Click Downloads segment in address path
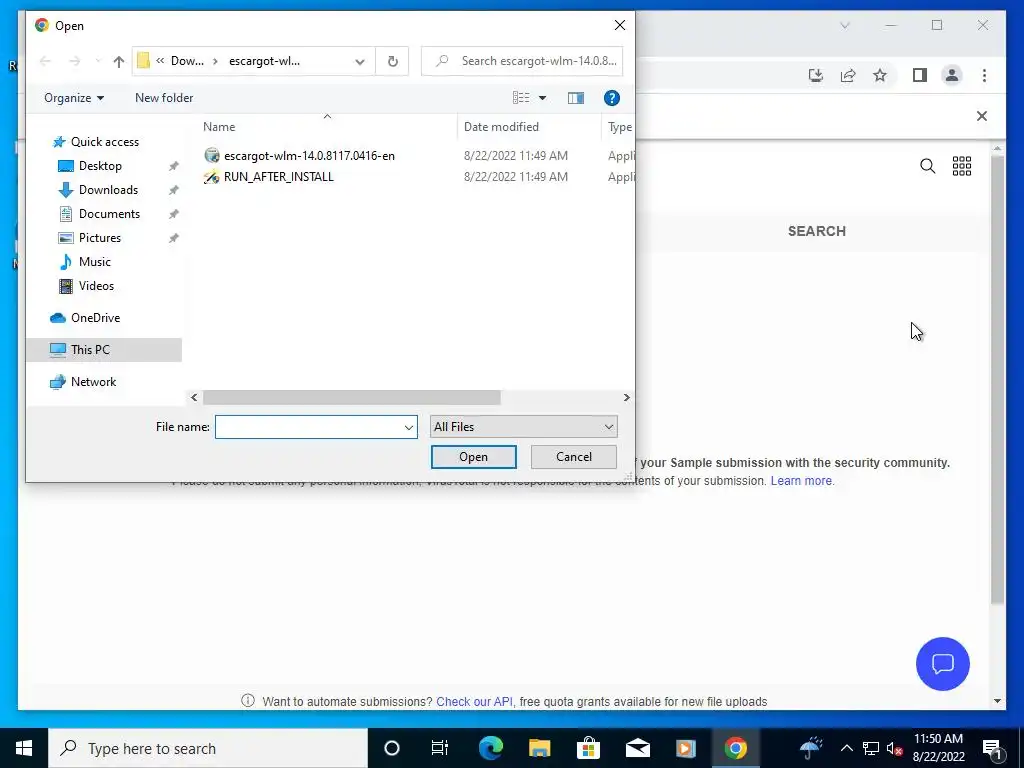 pyautogui.click(x=187, y=61)
